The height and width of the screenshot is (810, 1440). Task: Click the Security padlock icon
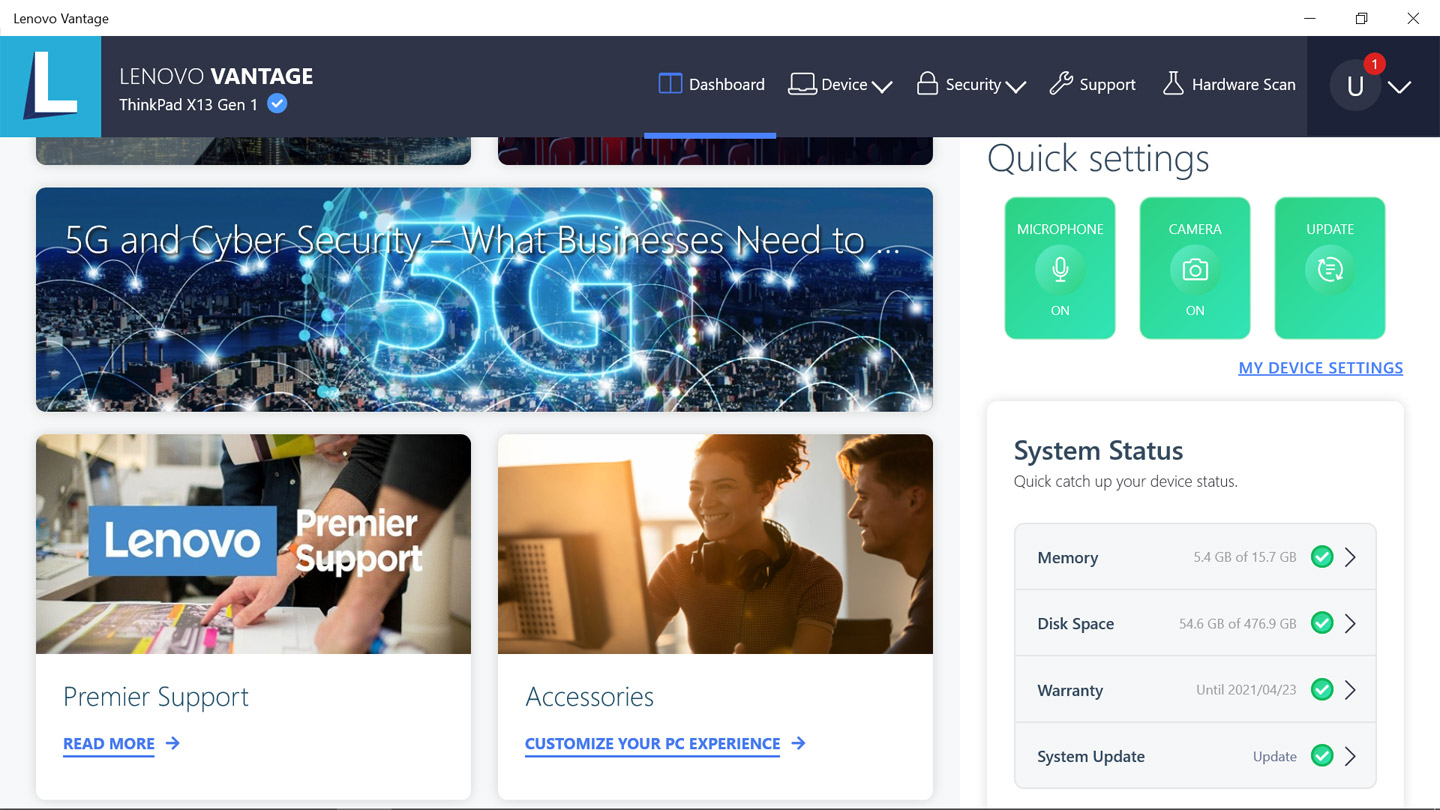click(x=927, y=84)
